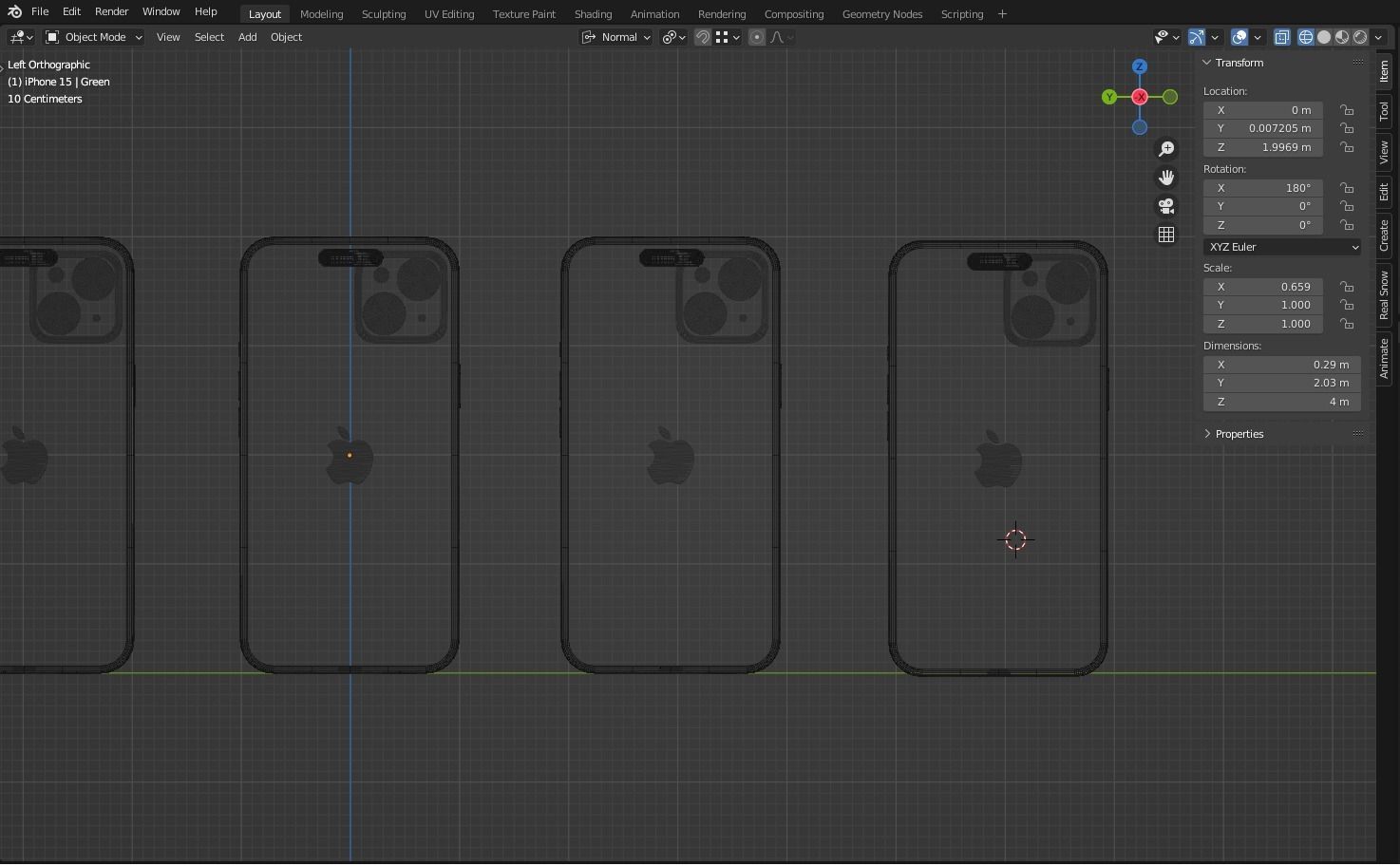
Task: Click the Location Y field
Action: coord(1263,128)
